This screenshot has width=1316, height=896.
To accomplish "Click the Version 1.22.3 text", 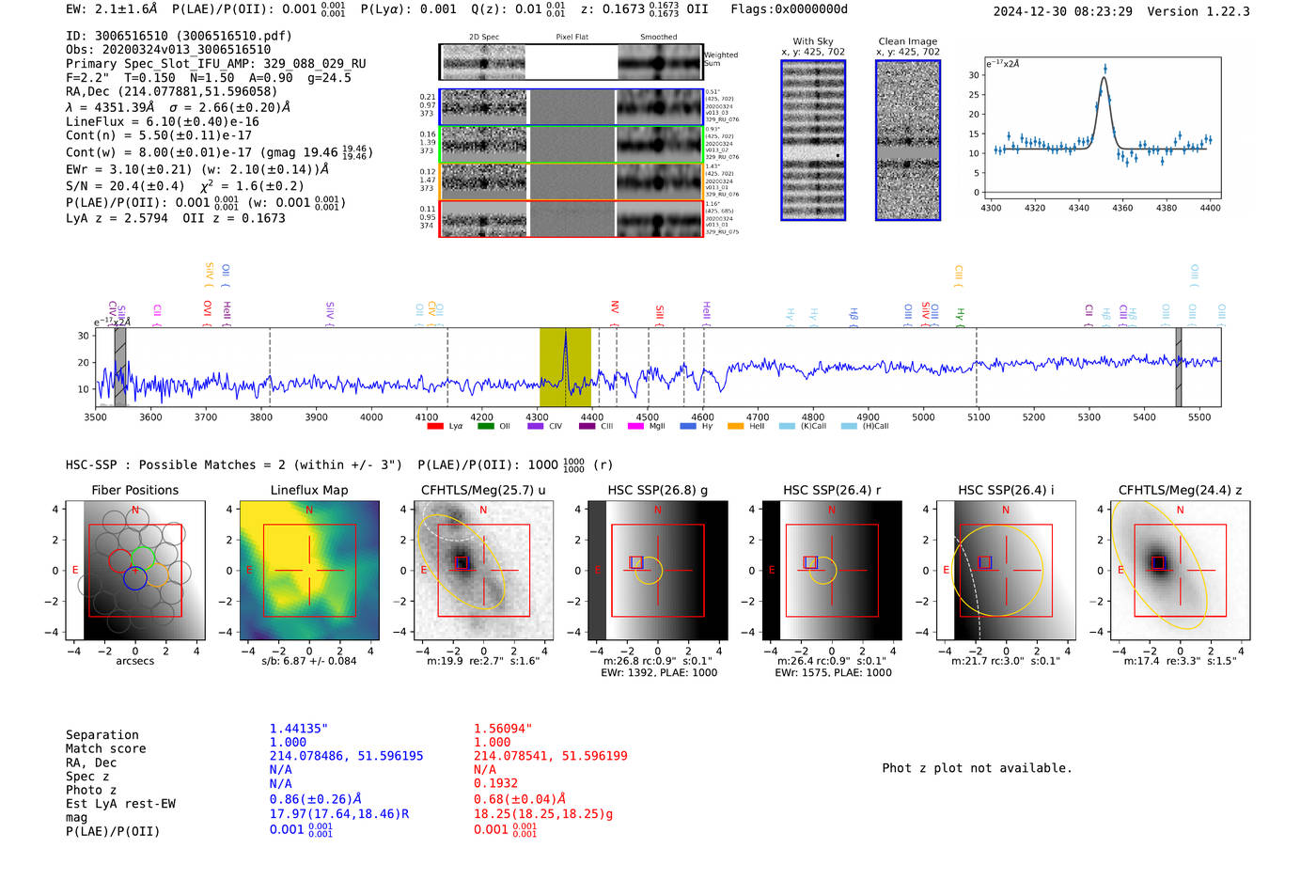I will click(1198, 11).
